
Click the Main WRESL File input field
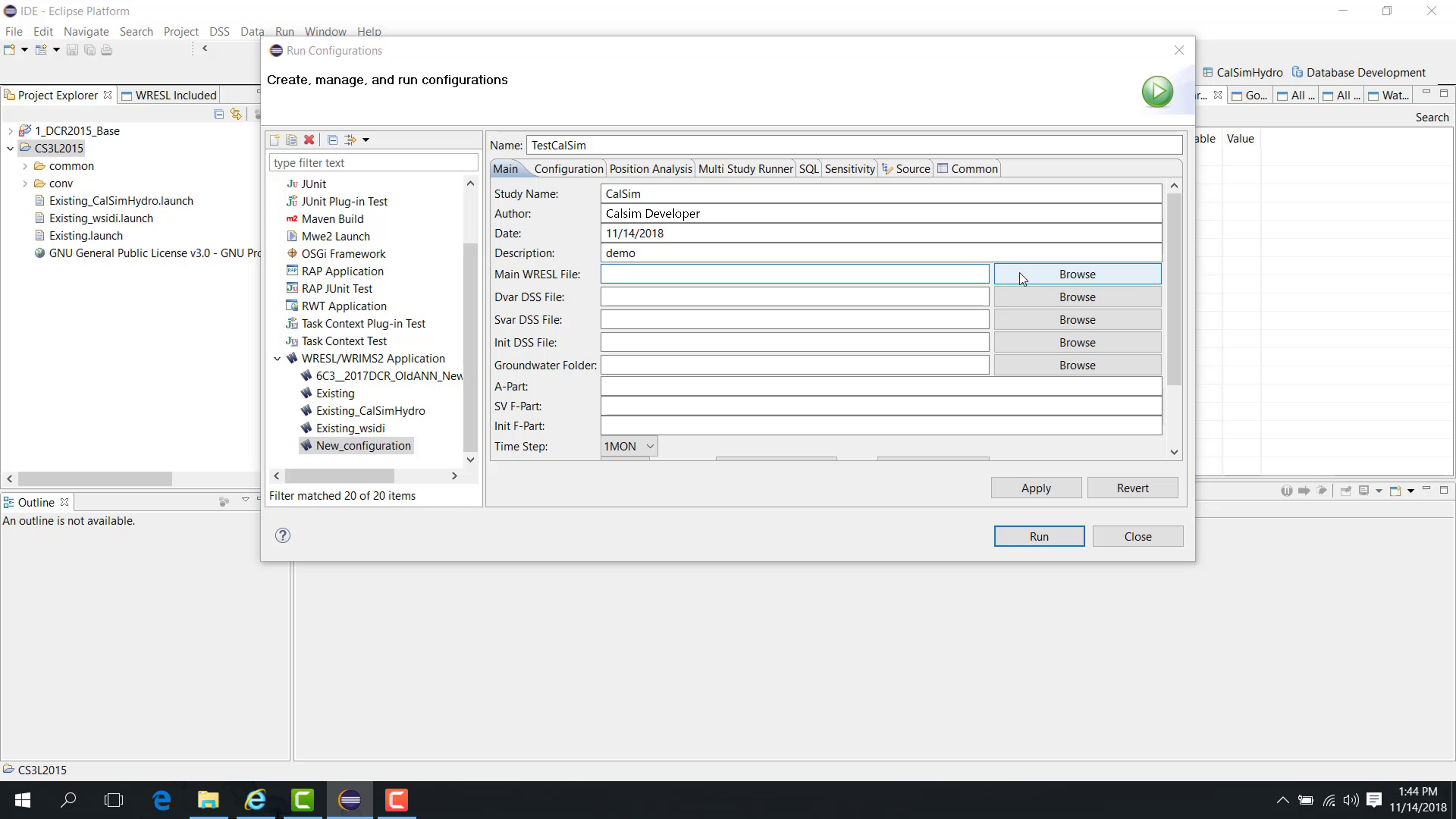(x=795, y=274)
